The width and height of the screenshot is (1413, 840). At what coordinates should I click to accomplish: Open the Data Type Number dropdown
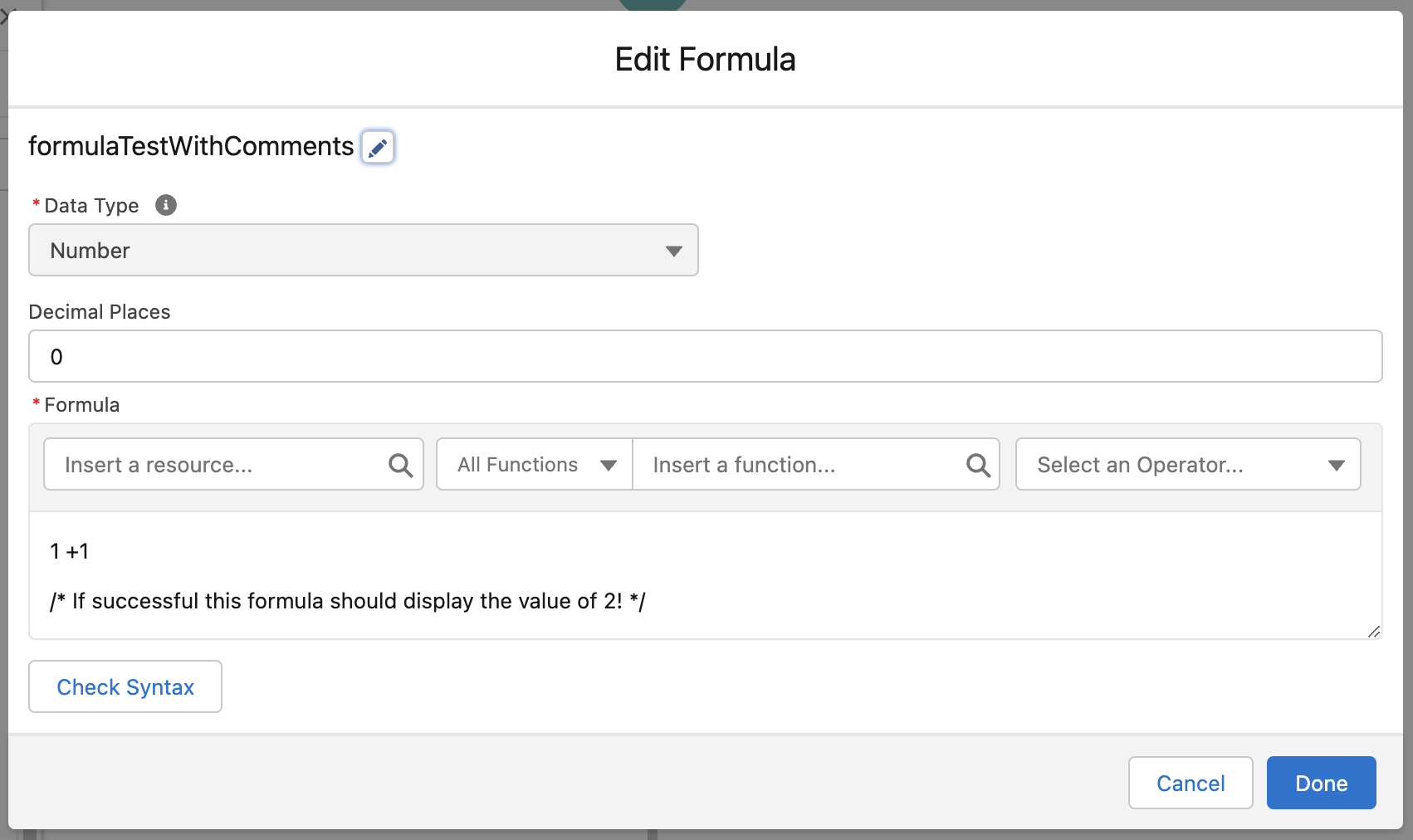coord(364,250)
